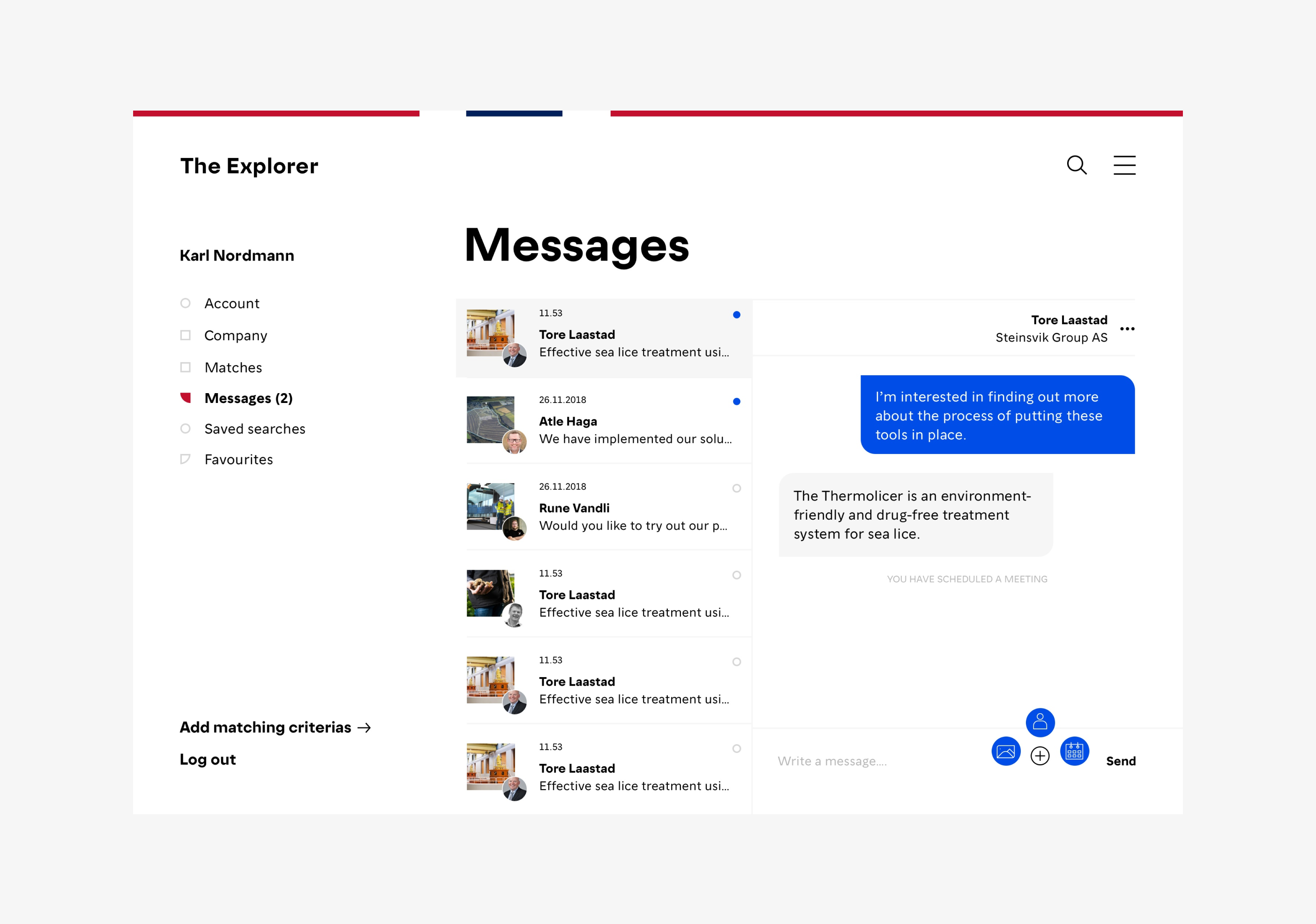The height and width of the screenshot is (924, 1316).
Task: Click Log out
Action: (x=208, y=760)
